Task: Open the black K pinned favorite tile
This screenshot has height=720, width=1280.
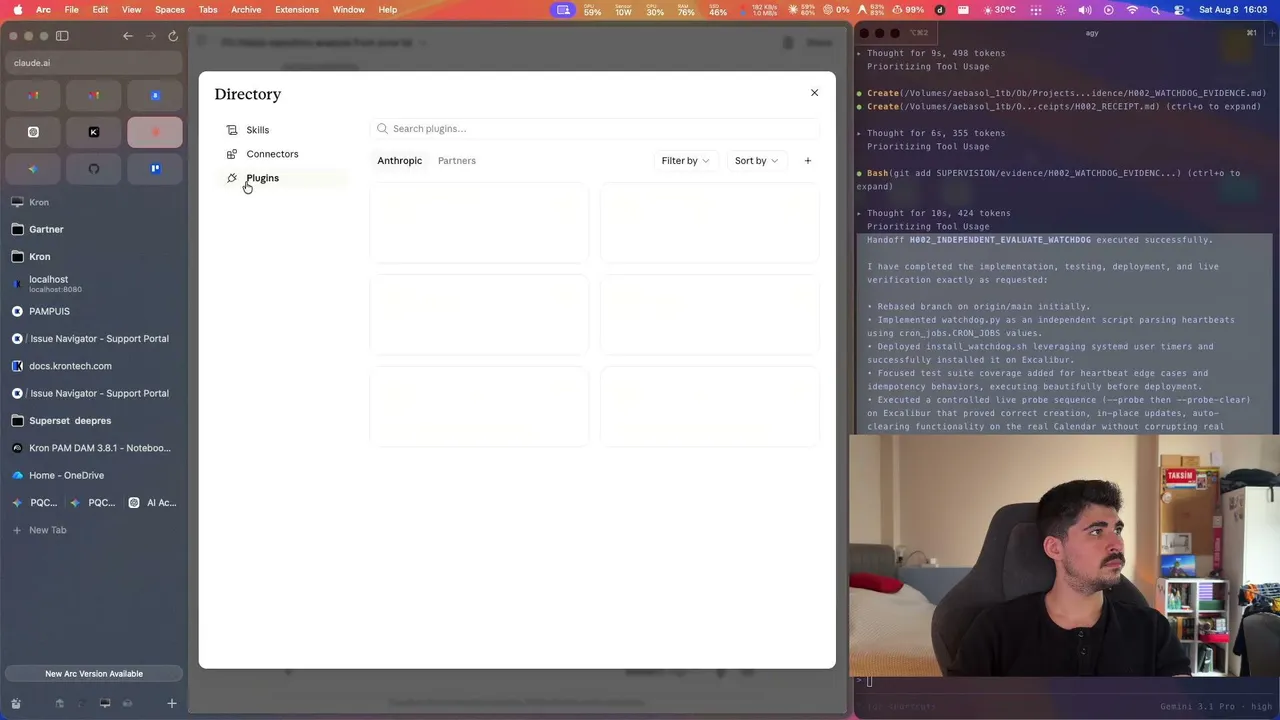Action: [x=94, y=132]
